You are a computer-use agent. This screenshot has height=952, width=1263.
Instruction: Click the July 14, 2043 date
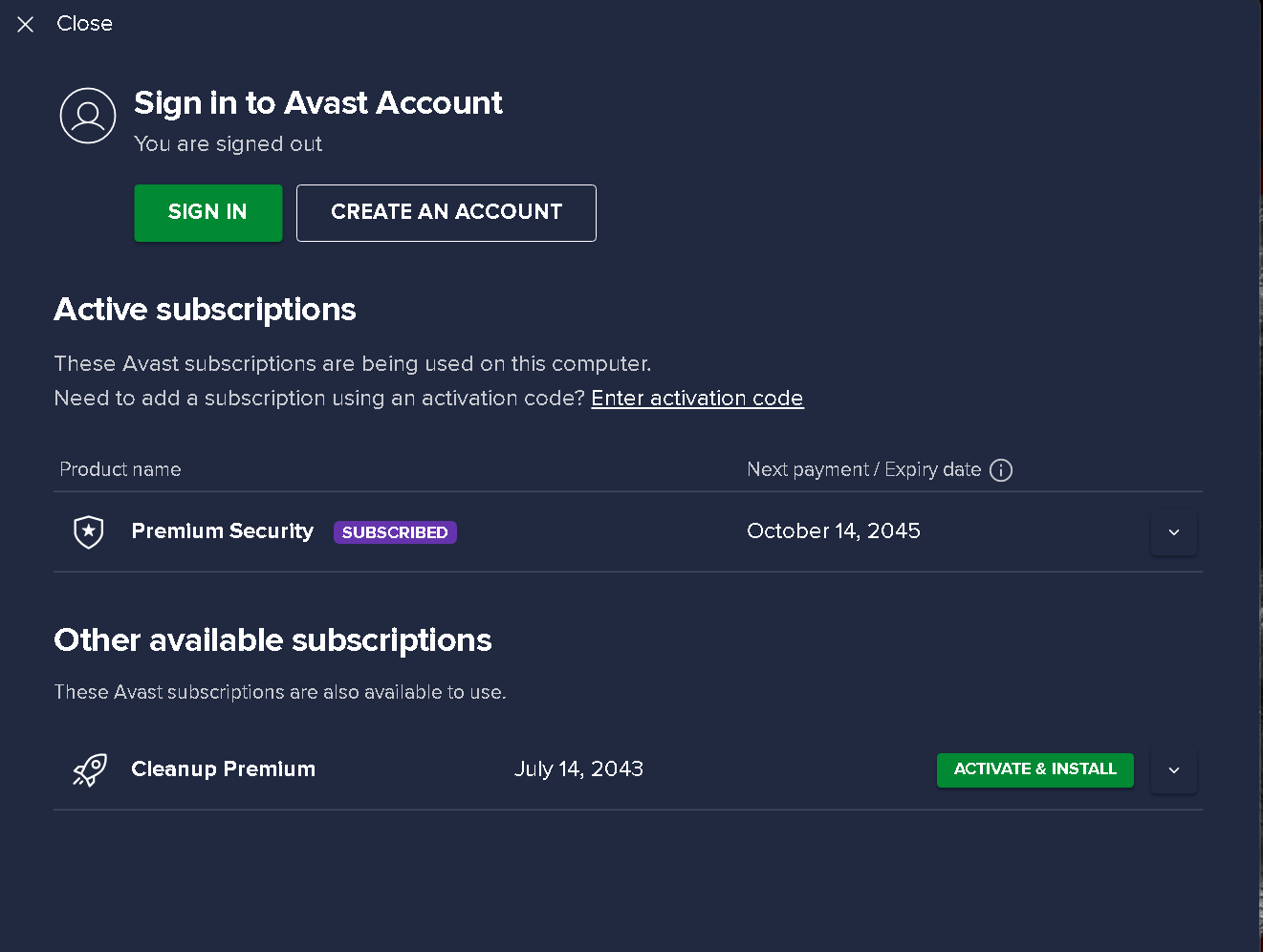tap(578, 768)
